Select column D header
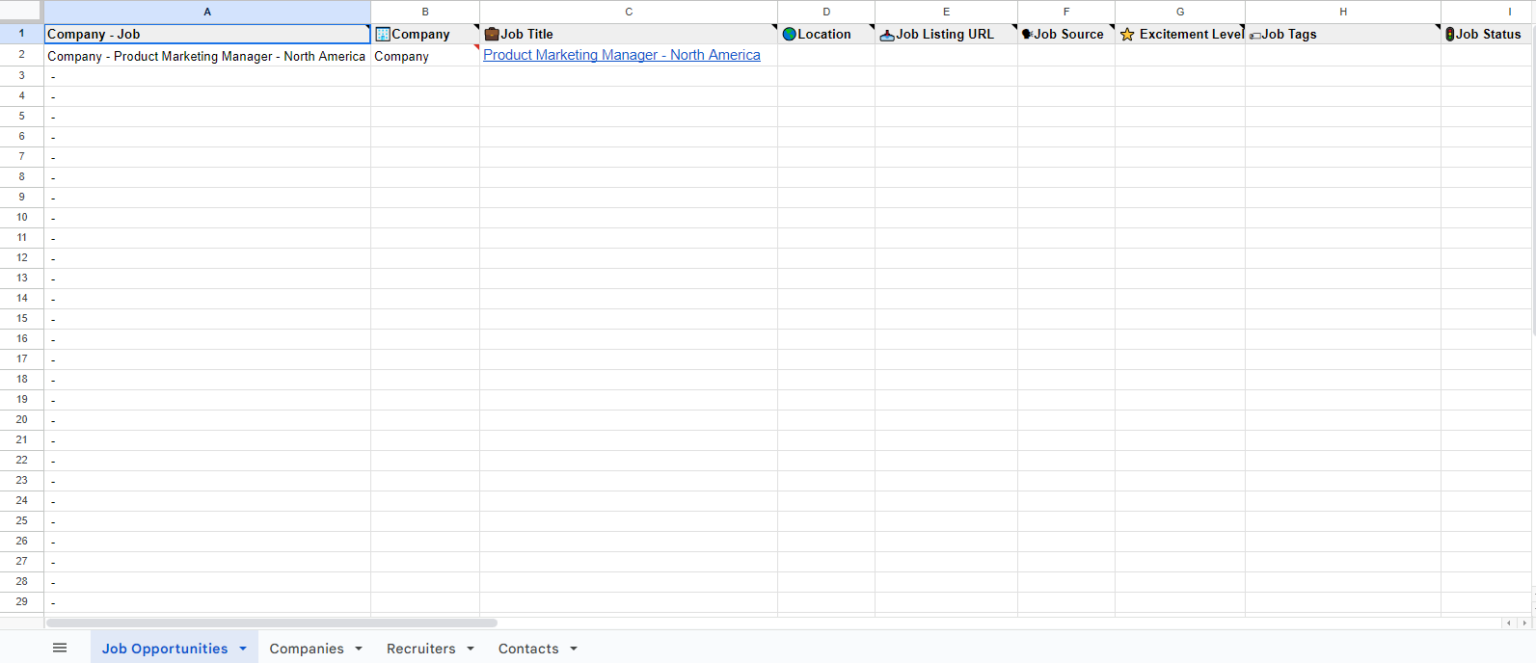1536x663 pixels. 826,12
